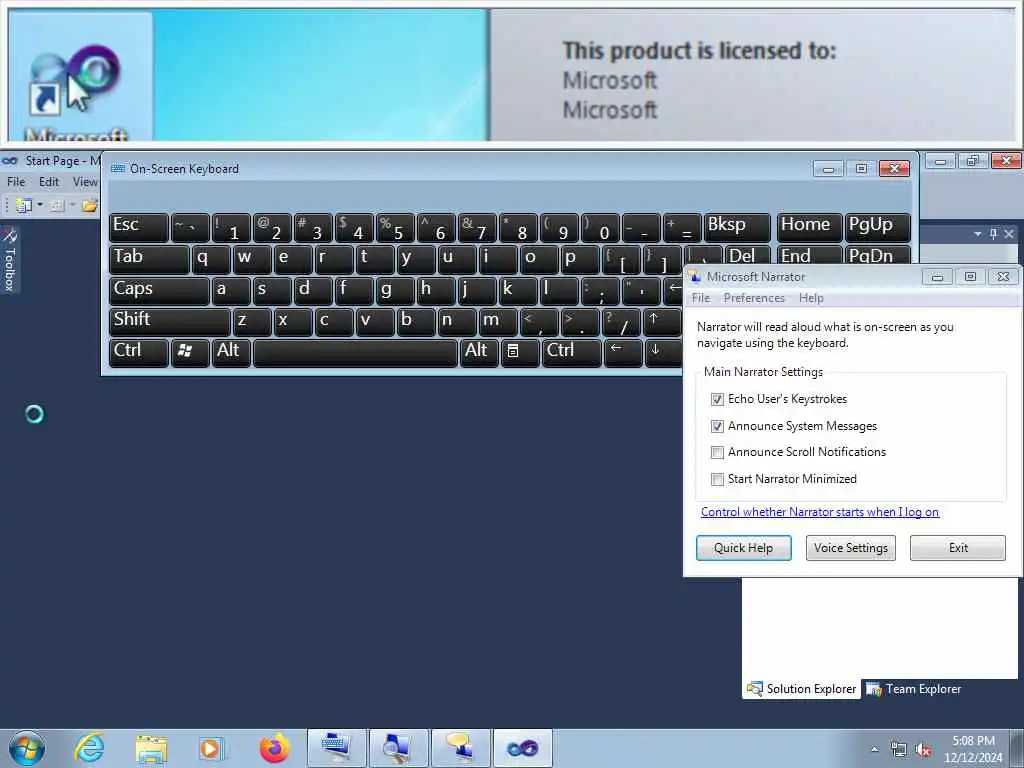
Task: Open Help menu in Microsoft Narrator
Action: point(811,298)
